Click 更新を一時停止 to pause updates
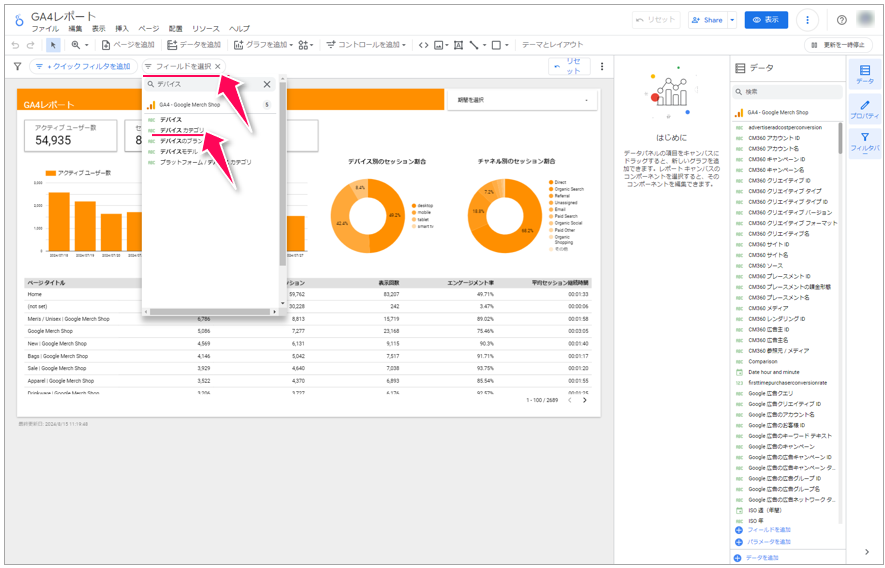Image resolution: width=885 pixels, height=568 pixels. point(838,45)
